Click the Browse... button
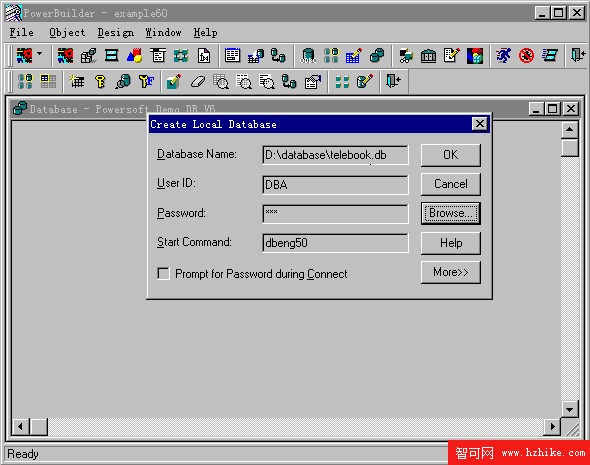 point(450,213)
